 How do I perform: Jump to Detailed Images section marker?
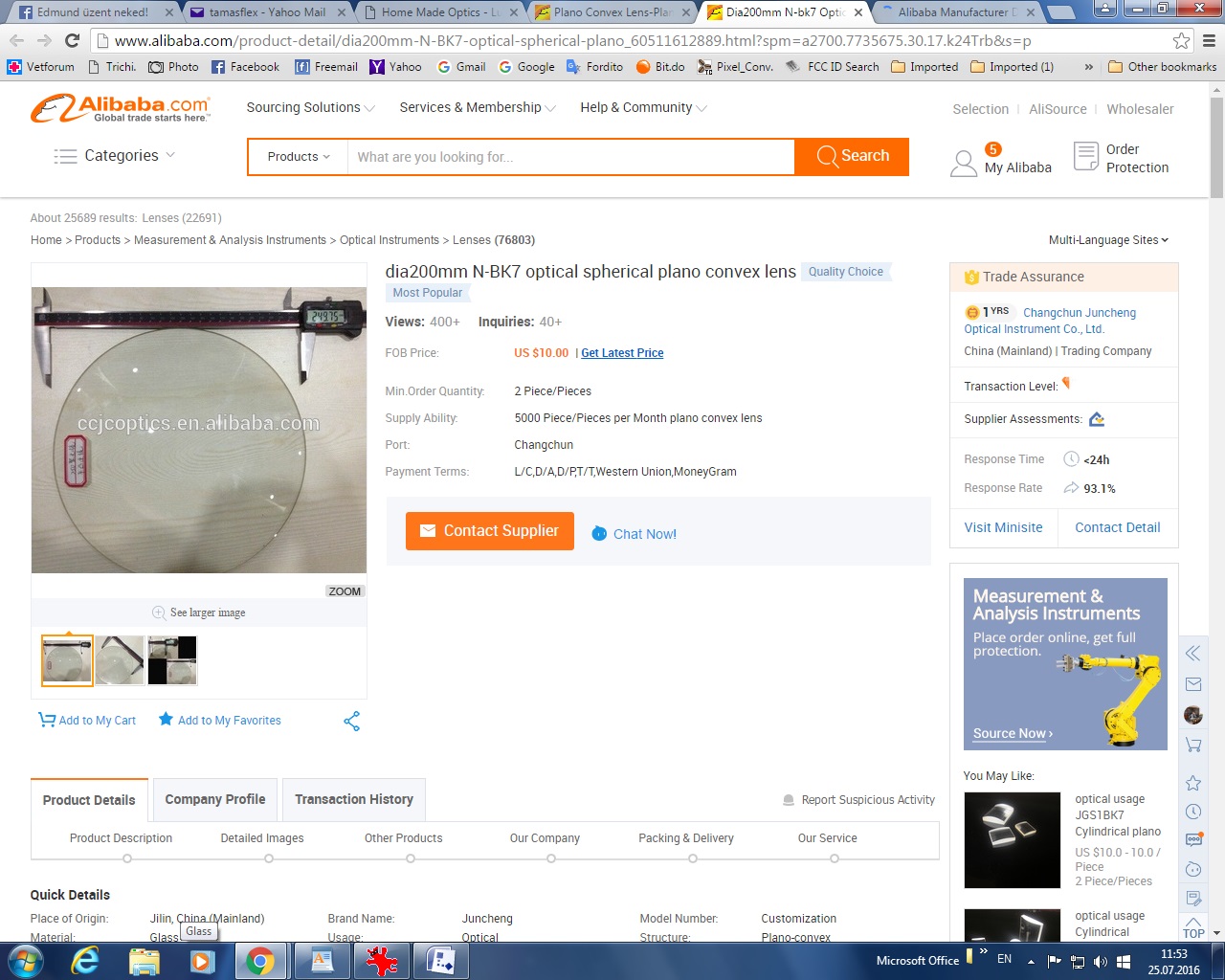coord(269,858)
